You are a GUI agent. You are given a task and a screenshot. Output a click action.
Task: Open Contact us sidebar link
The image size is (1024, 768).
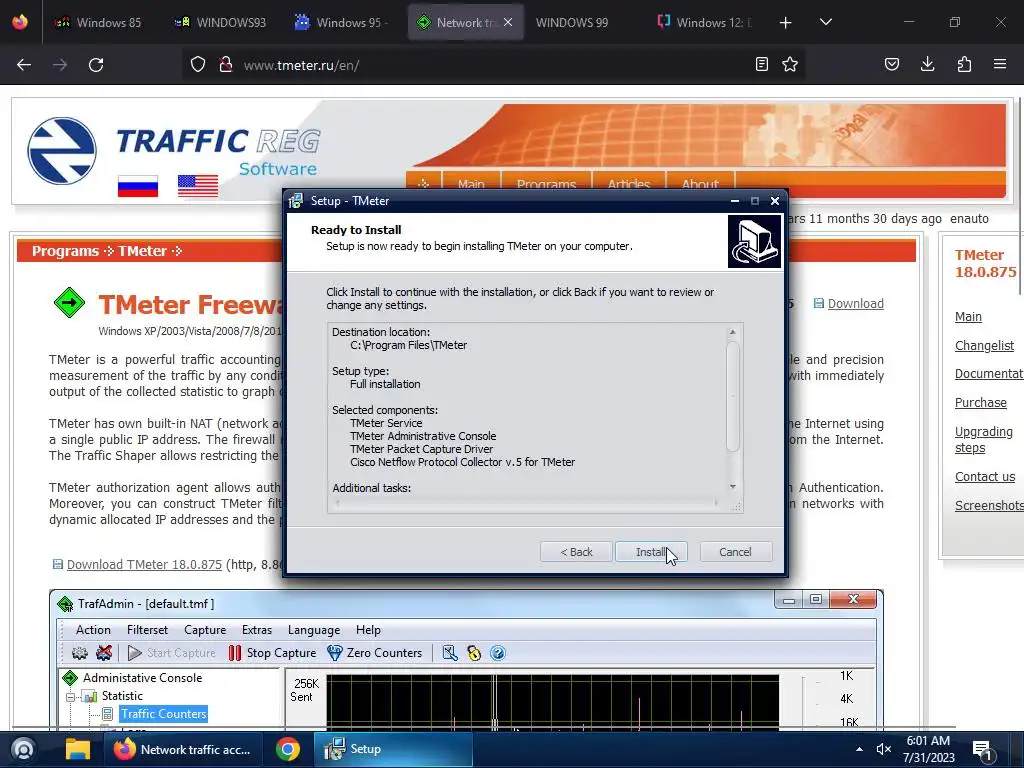985,477
